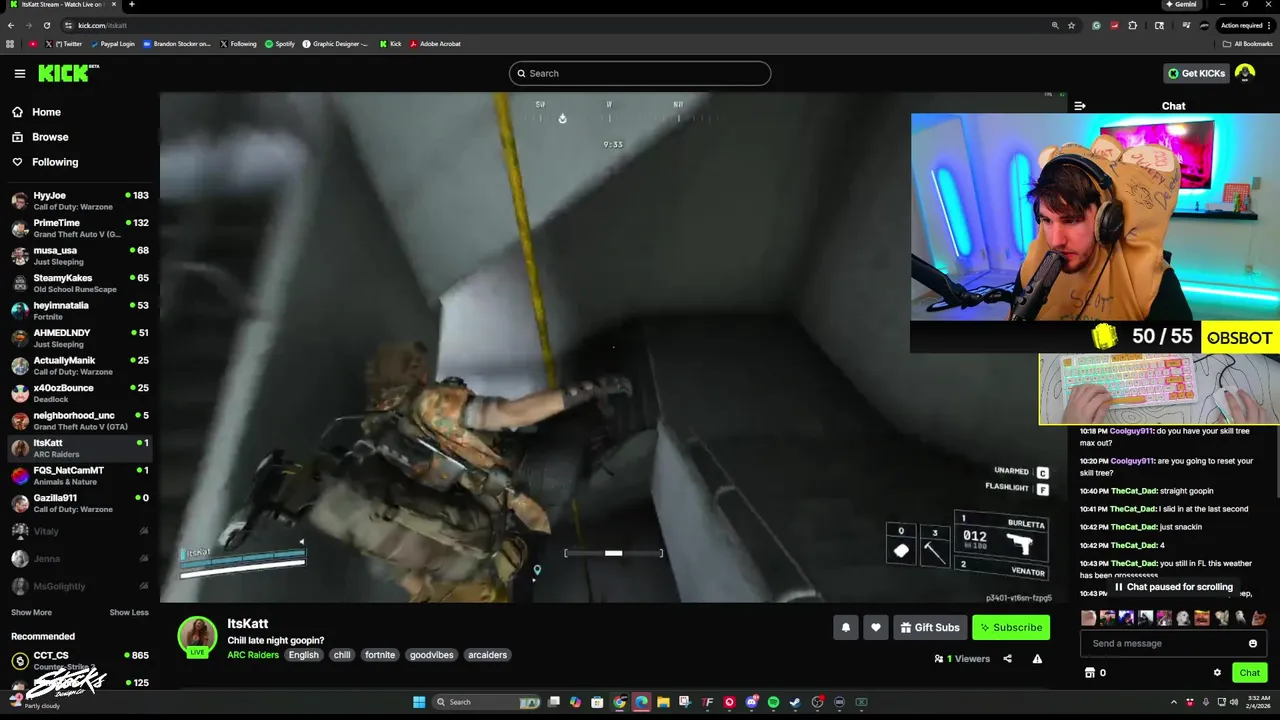Go to Home in the sidebar
This screenshot has width=1280, height=720.
point(37,112)
